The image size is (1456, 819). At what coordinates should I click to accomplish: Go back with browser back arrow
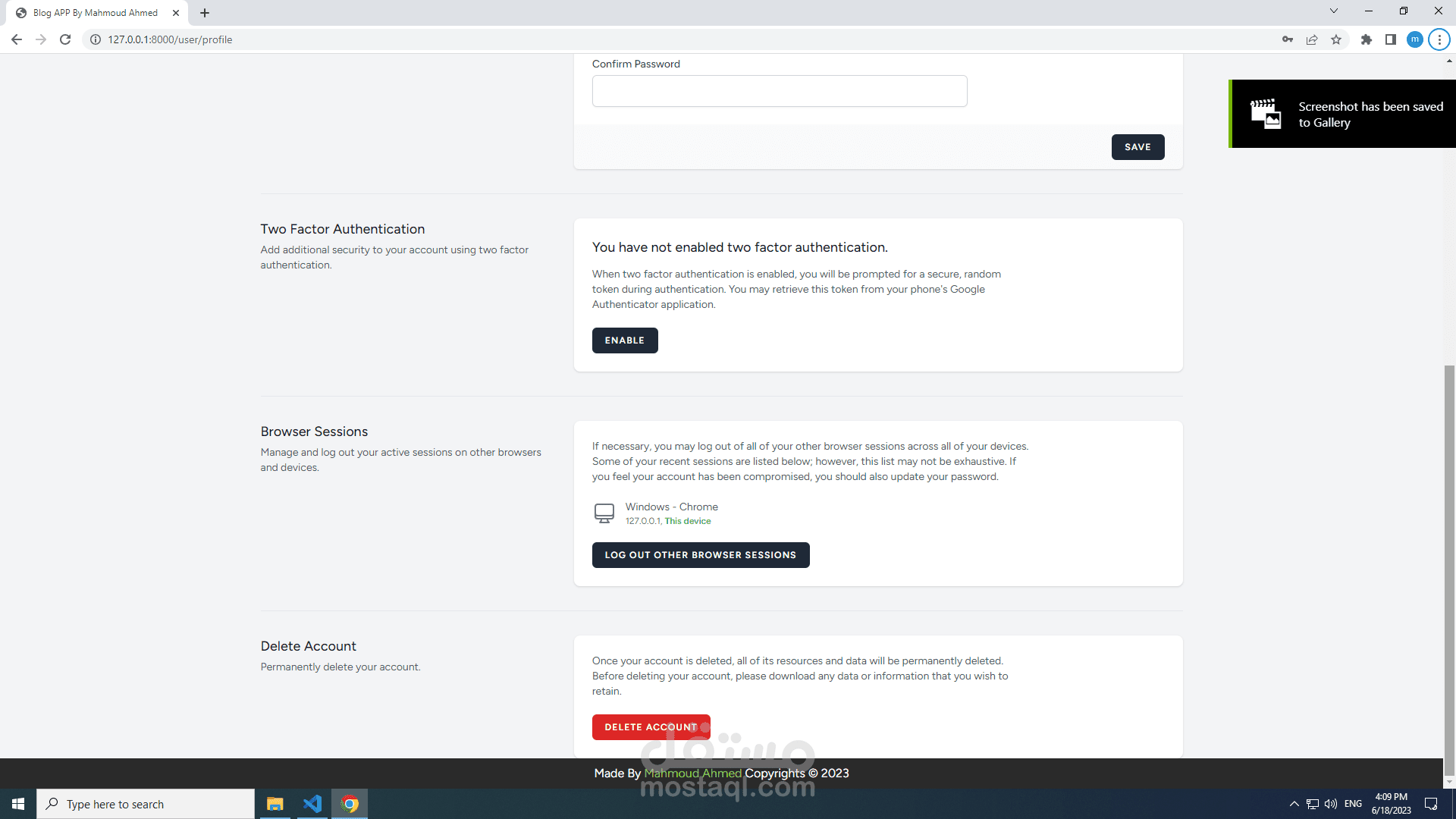(x=17, y=39)
